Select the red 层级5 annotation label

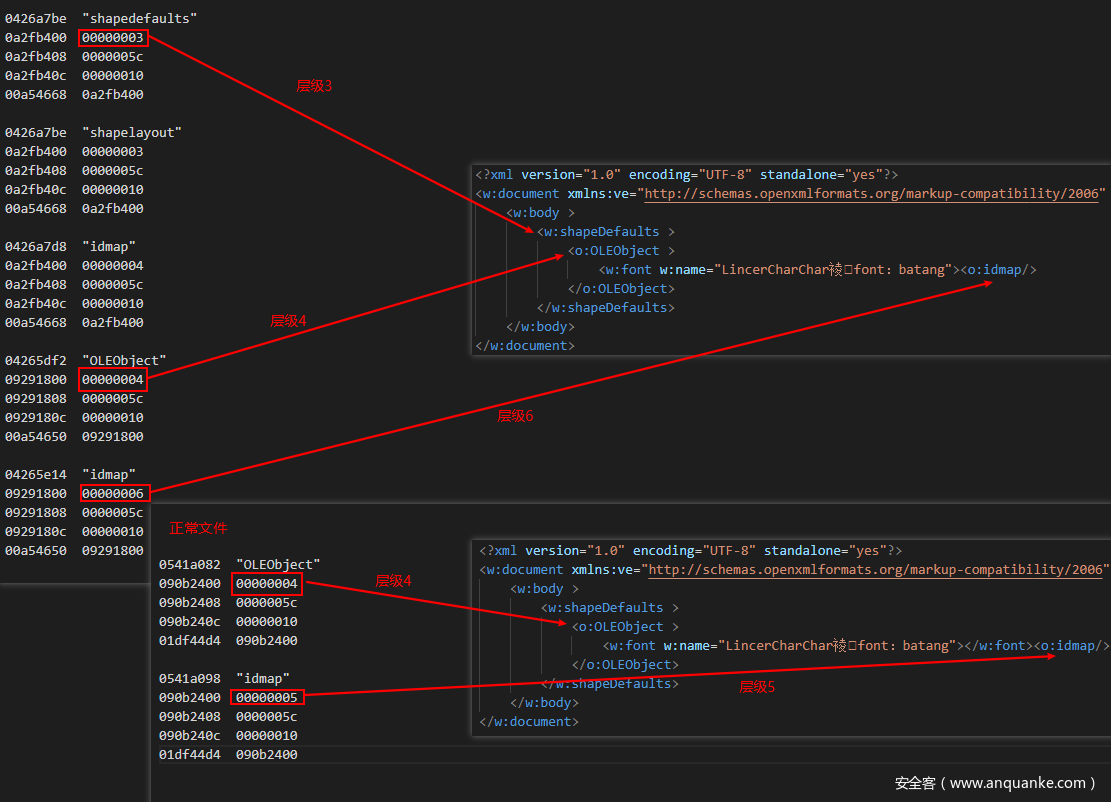(x=757, y=687)
